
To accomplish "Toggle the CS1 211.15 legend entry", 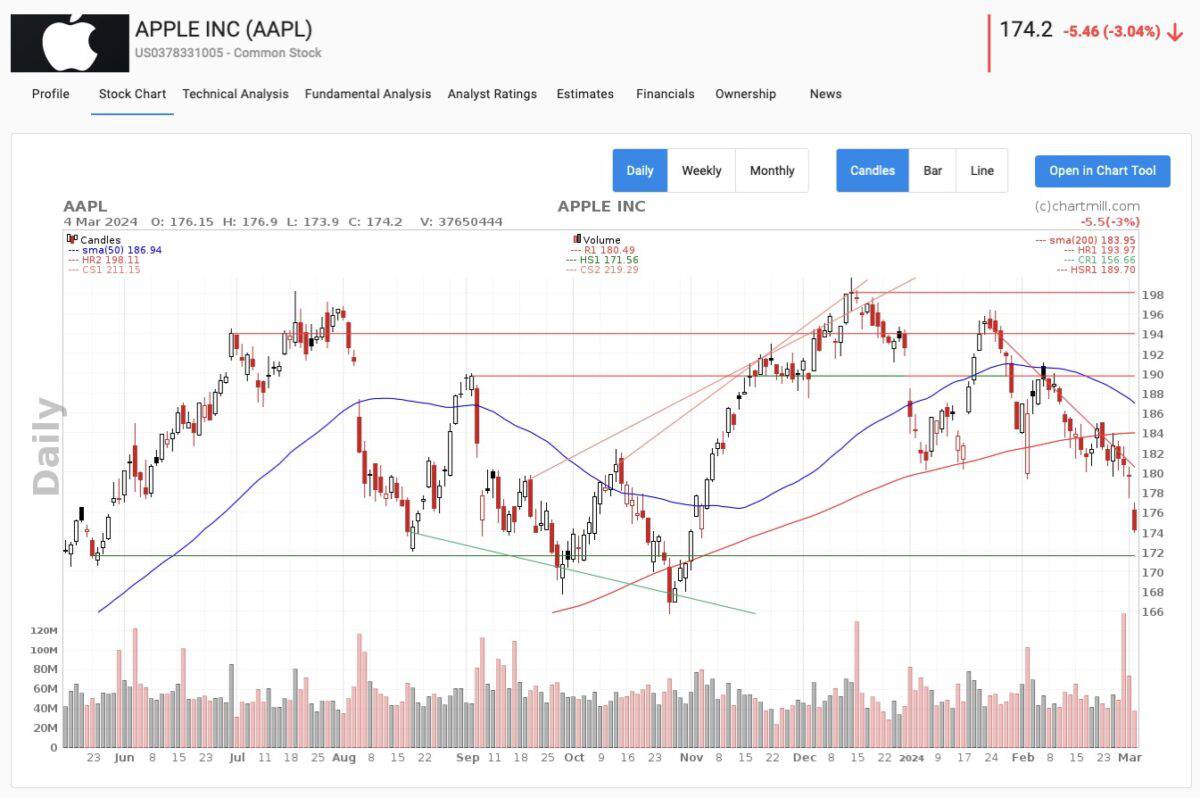I will [110, 267].
